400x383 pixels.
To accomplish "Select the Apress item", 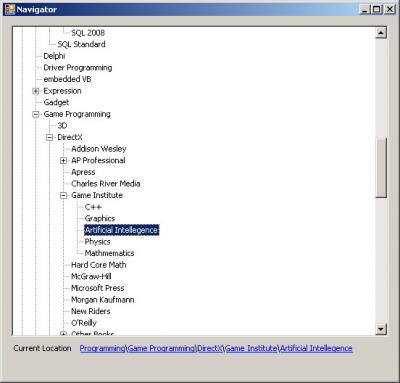I will [83, 172].
